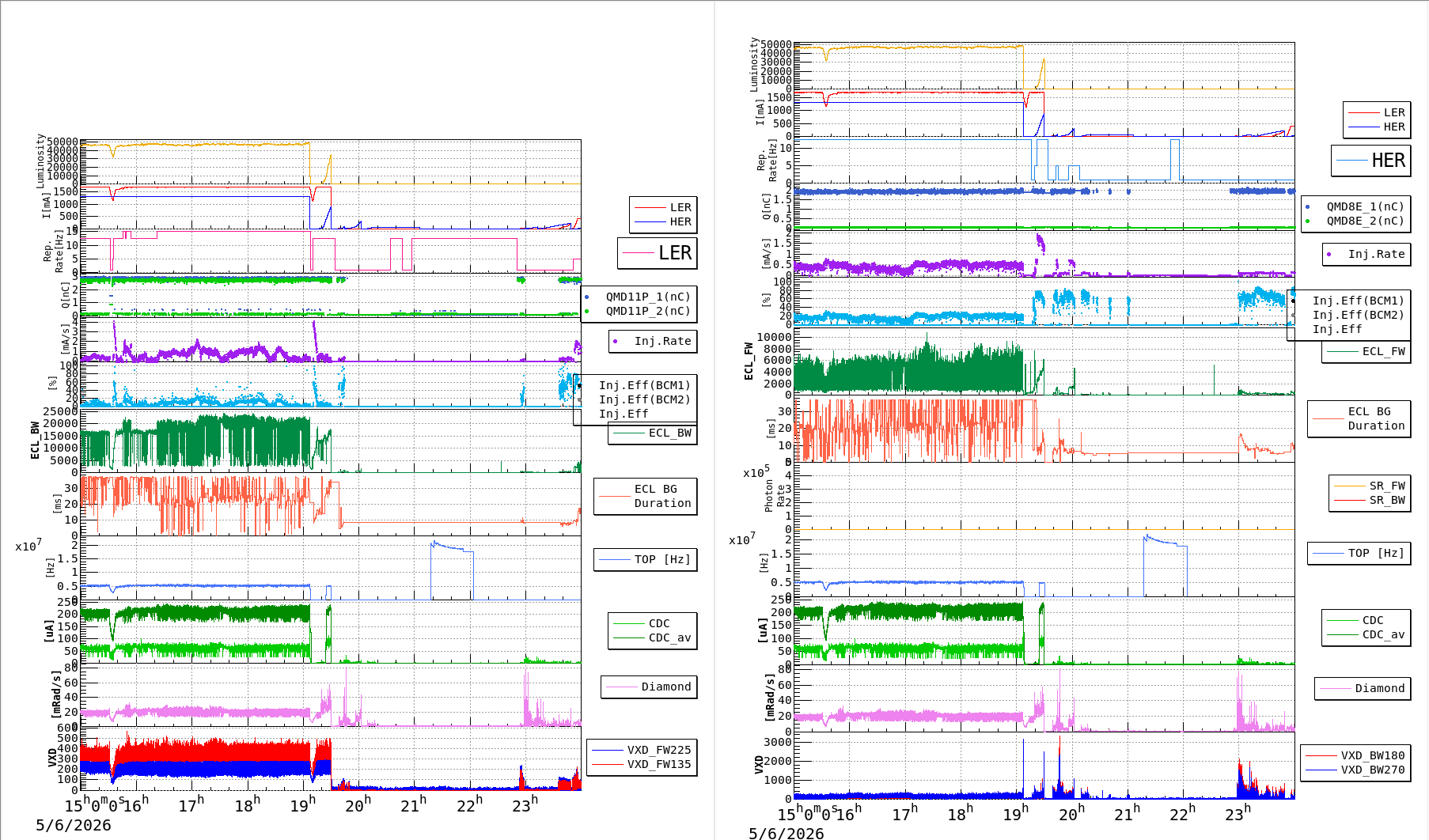
Task: Click the 20h tick on HER panel time axis
Action: pos(1072,813)
